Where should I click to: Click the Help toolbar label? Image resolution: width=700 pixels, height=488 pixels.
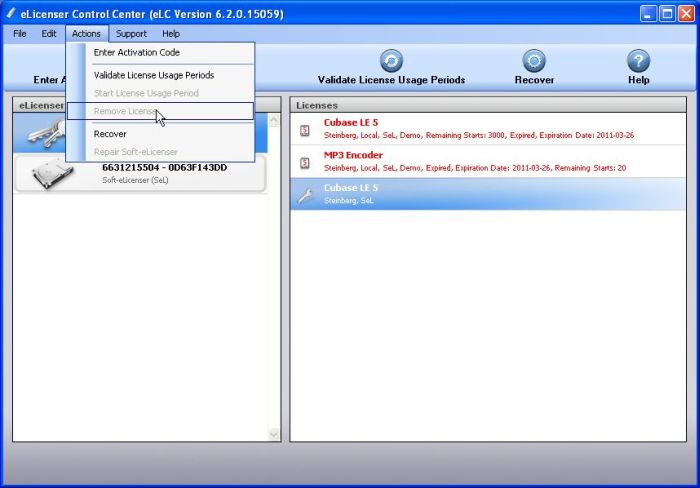pos(638,80)
